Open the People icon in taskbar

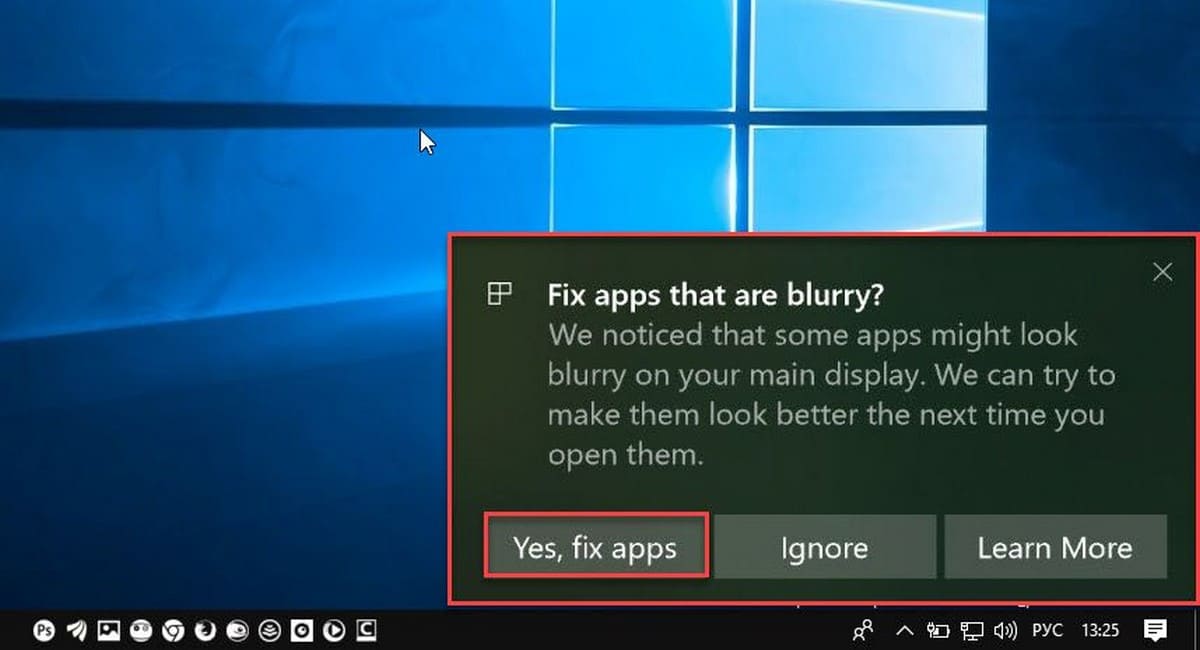[862, 630]
